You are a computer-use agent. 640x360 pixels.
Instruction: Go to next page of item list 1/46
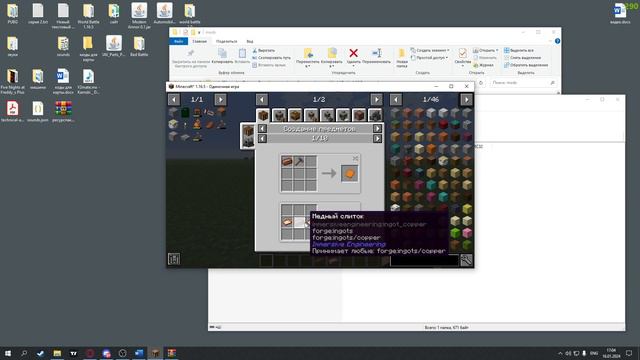coord(467,99)
